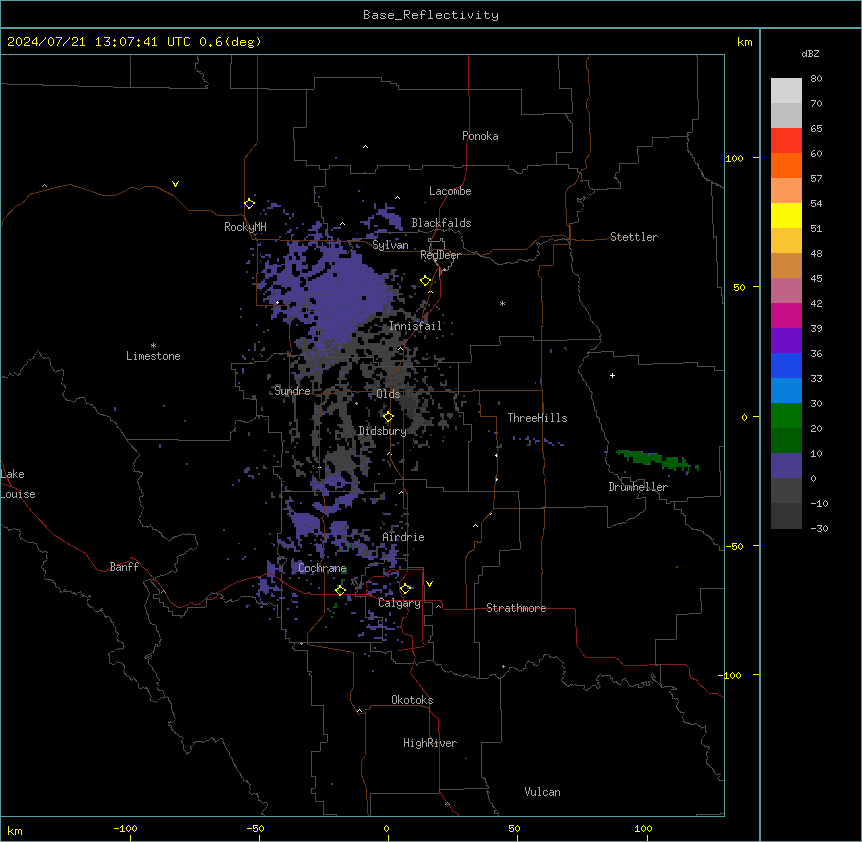Viewport: 862px width, 842px height.
Task: Click the Vulcan label
Action: click(543, 792)
